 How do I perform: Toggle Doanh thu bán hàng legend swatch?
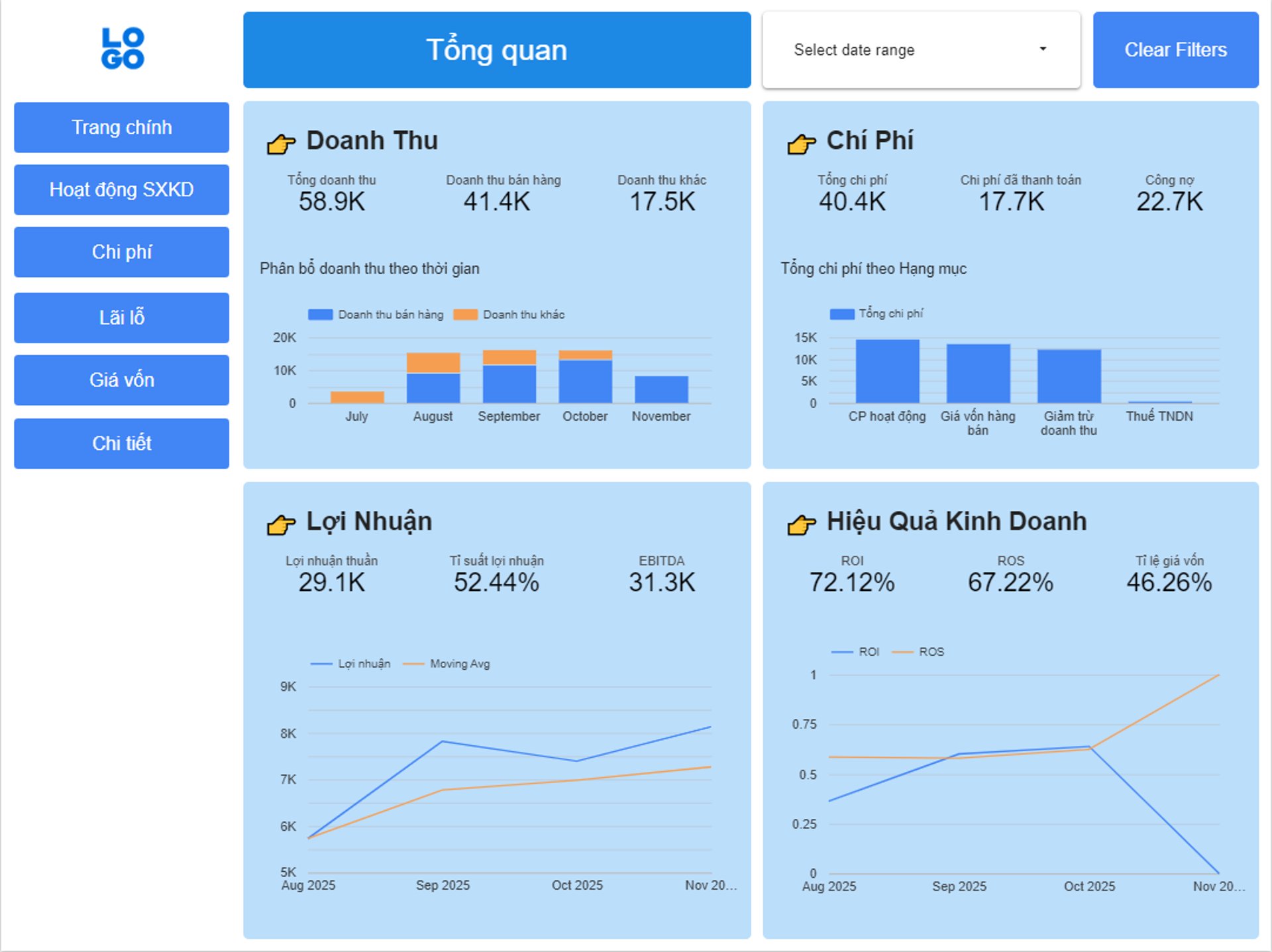point(321,315)
